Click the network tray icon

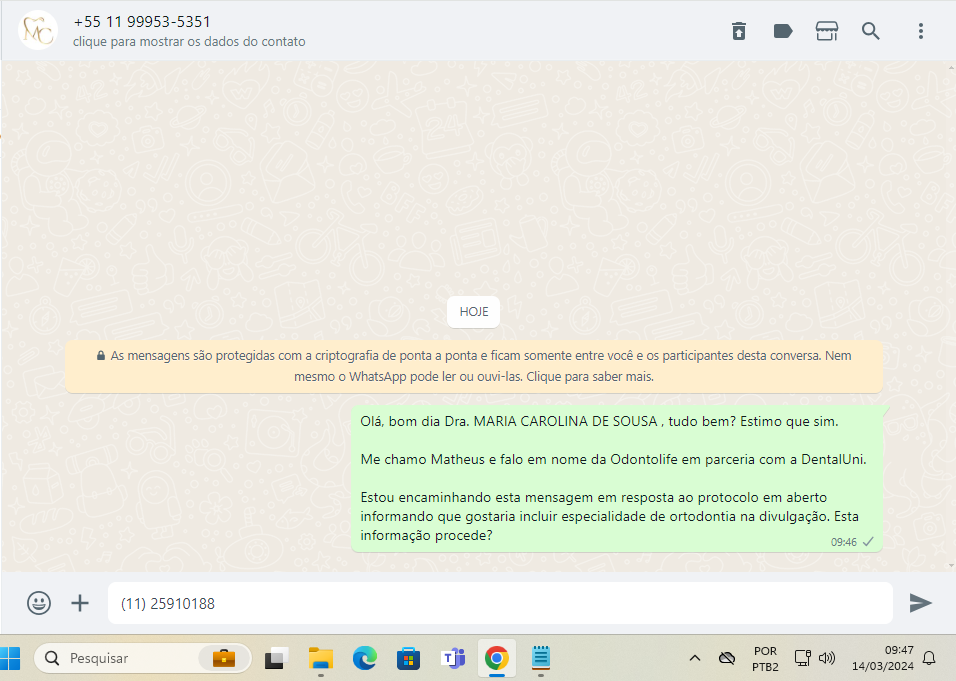coord(802,658)
